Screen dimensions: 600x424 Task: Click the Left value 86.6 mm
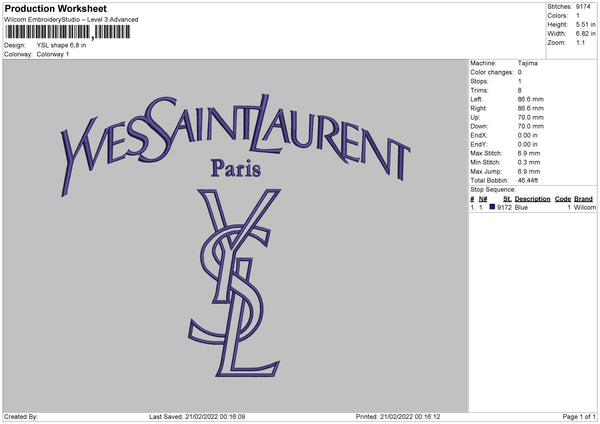(531, 99)
